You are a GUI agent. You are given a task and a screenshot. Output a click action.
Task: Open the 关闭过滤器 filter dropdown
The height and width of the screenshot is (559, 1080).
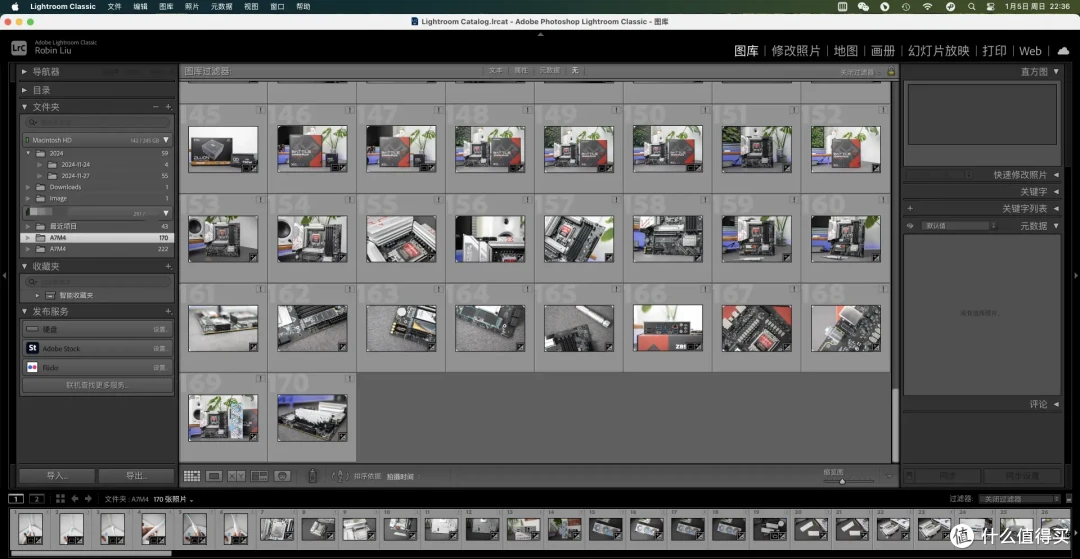[x=1017, y=499]
